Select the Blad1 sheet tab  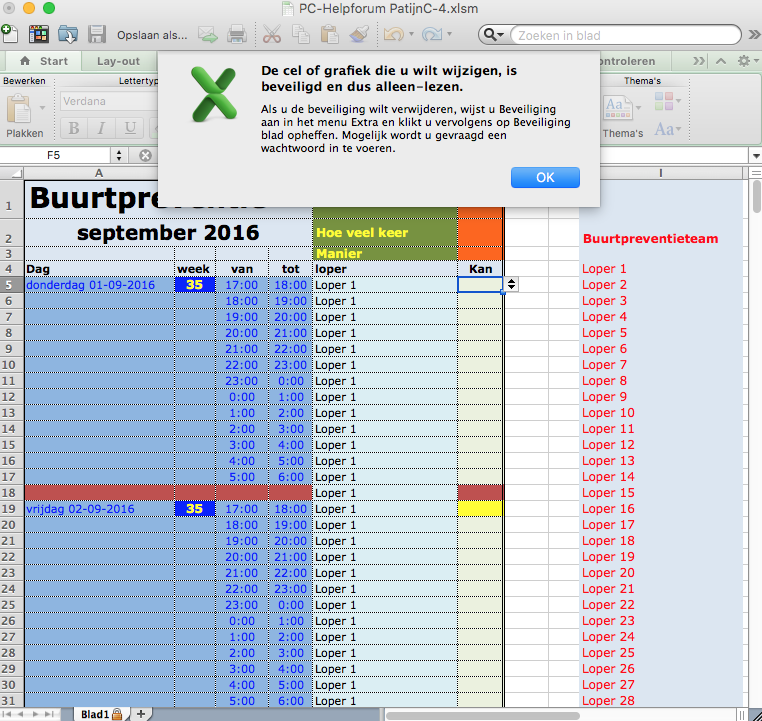tap(101, 714)
